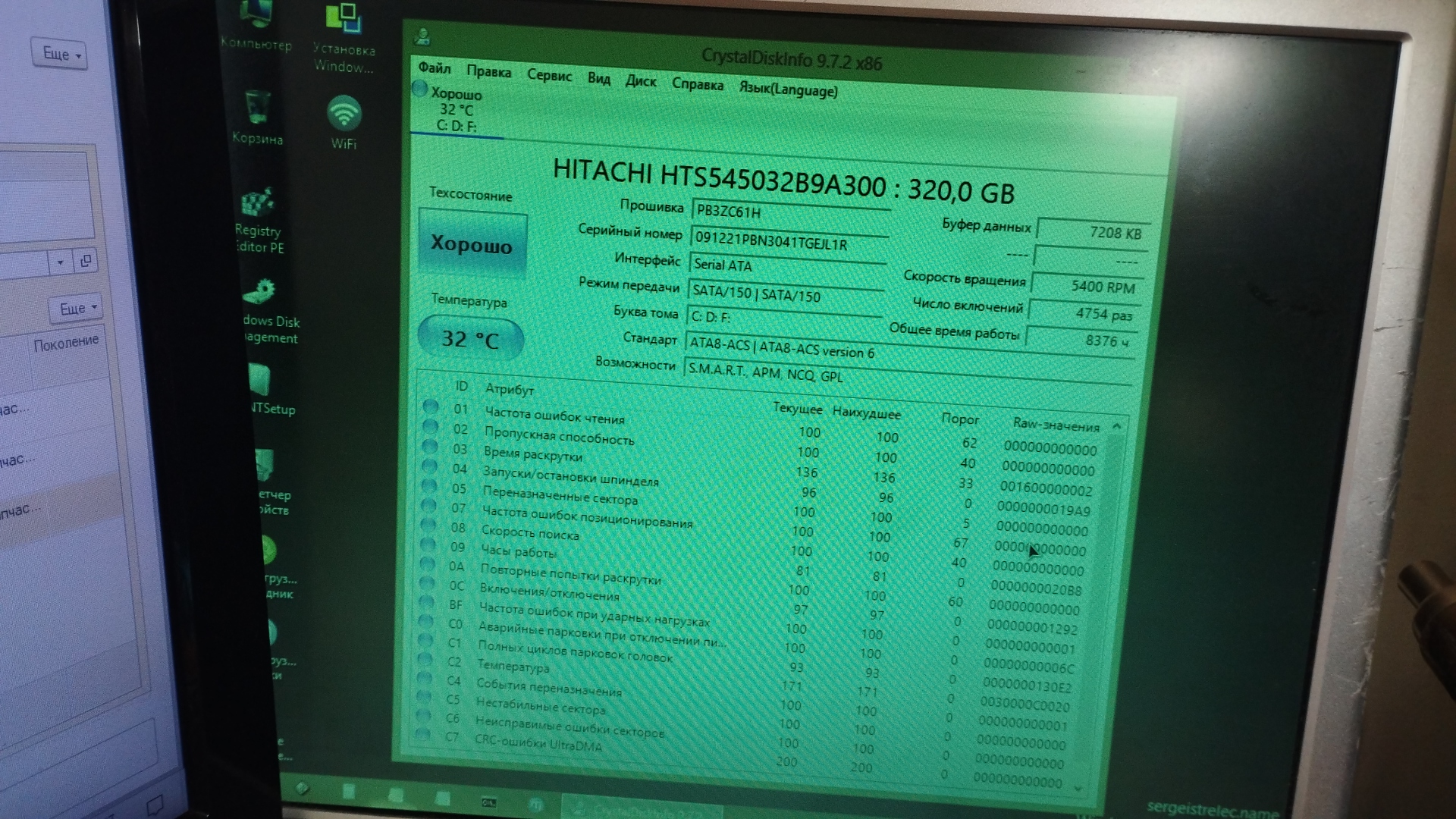The image size is (1456, 819).
Task: Expand the top Еще dropdown button
Action: [x=58, y=54]
